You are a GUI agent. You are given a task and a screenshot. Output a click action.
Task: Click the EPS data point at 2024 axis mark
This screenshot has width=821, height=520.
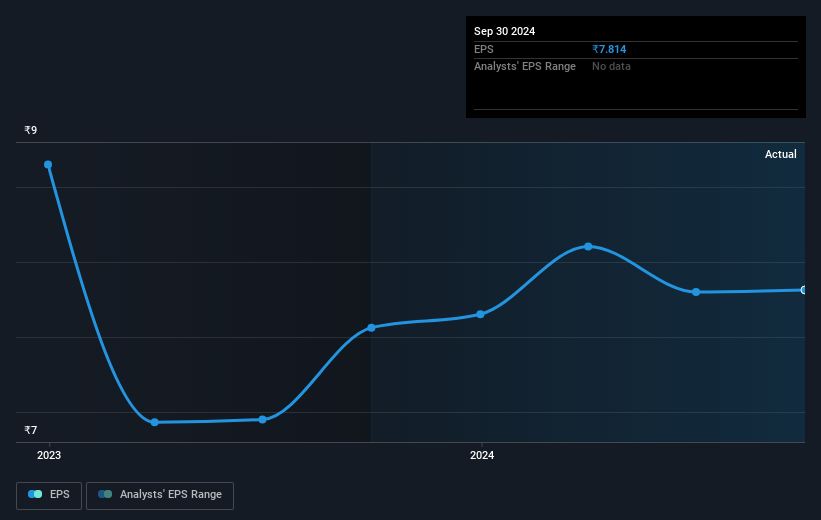click(481, 314)
